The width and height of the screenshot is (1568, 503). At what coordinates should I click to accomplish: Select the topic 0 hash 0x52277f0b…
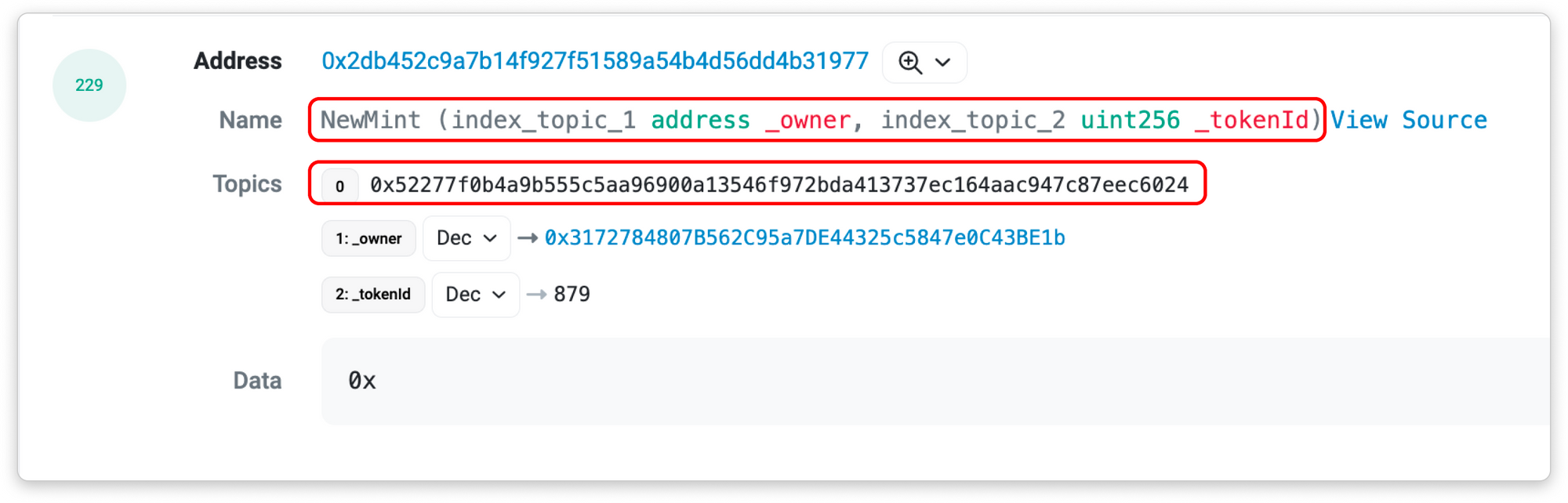[x=779, y=185]
